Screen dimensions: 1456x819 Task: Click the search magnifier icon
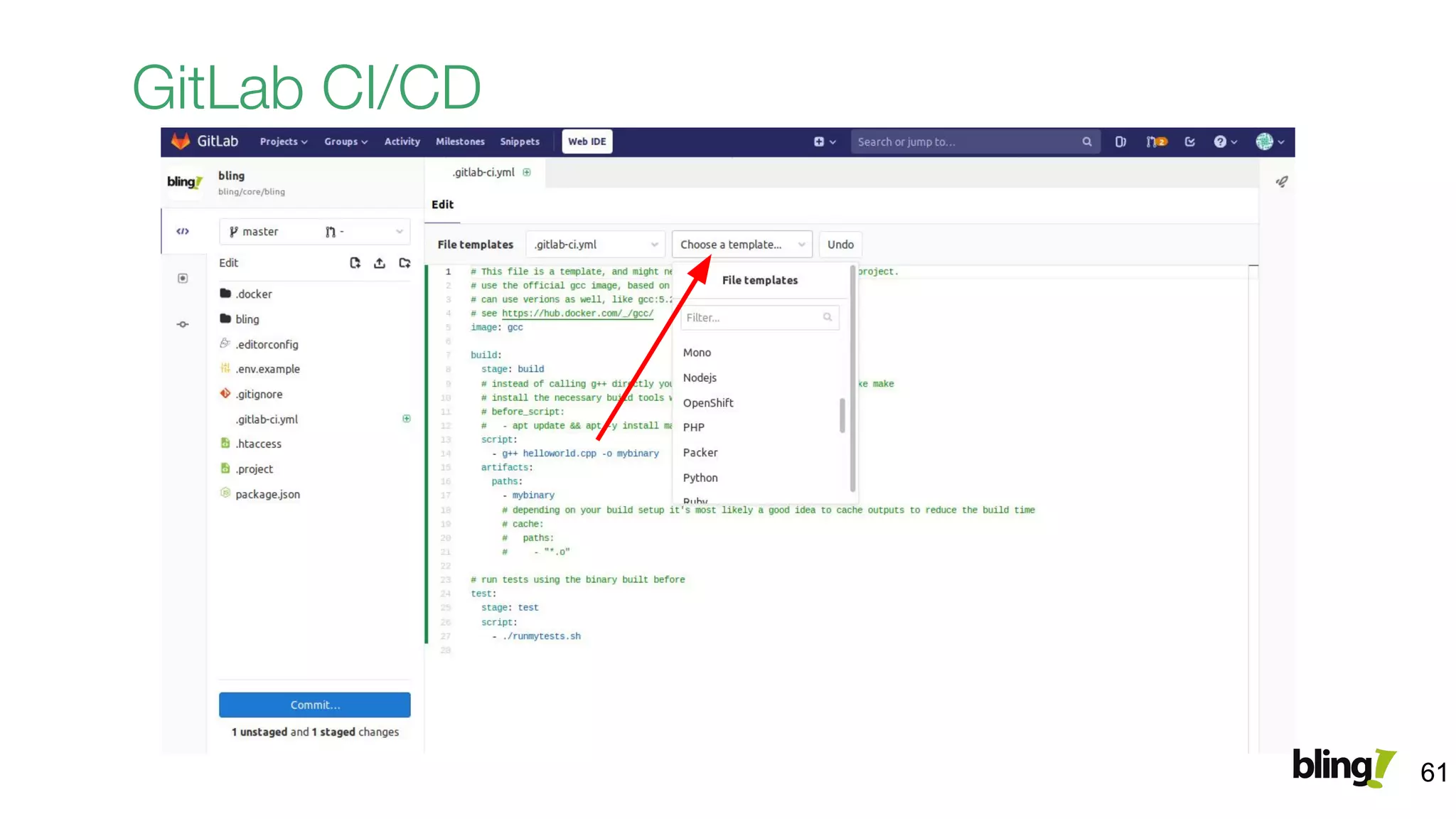(1087, 142)
